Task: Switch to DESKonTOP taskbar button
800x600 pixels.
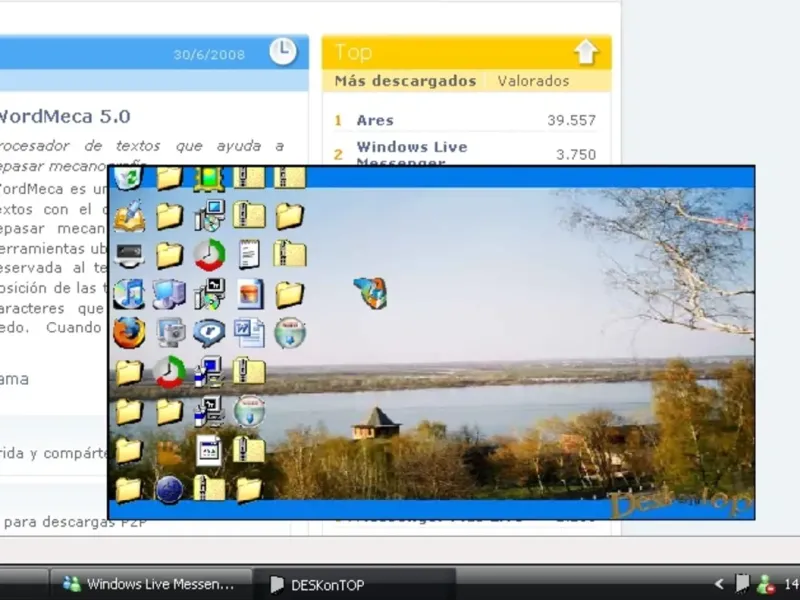Action: point(355,585)
